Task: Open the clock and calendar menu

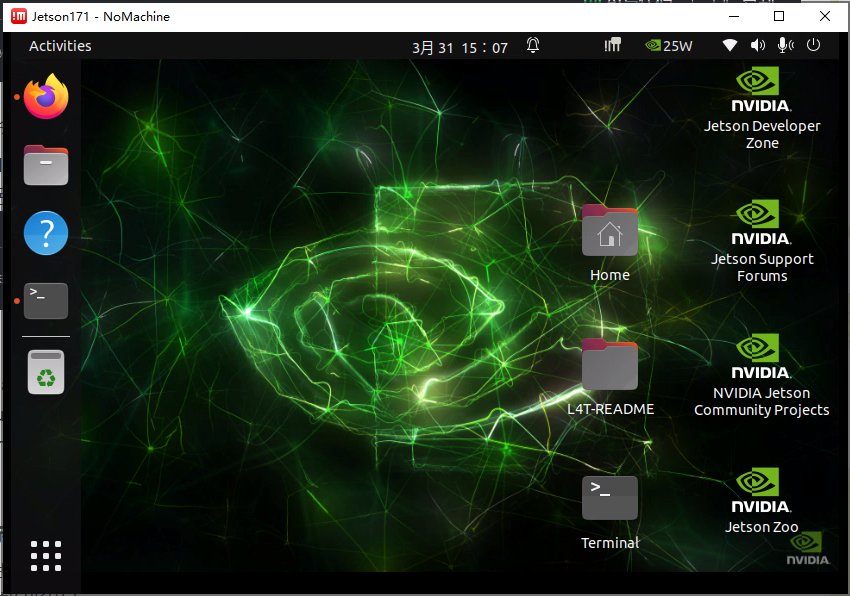Action: point(460,48)
